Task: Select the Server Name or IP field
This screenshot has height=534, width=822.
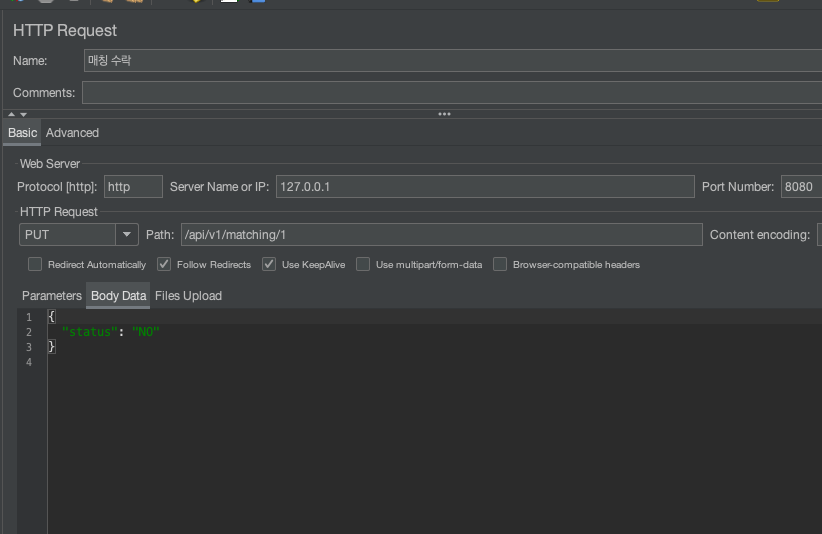Action: coord(485,187)
